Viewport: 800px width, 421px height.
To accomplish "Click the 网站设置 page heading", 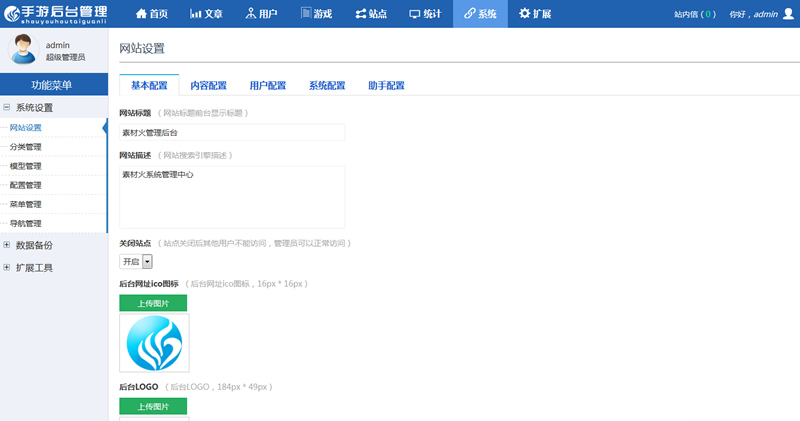I will [x=142, y=48].
